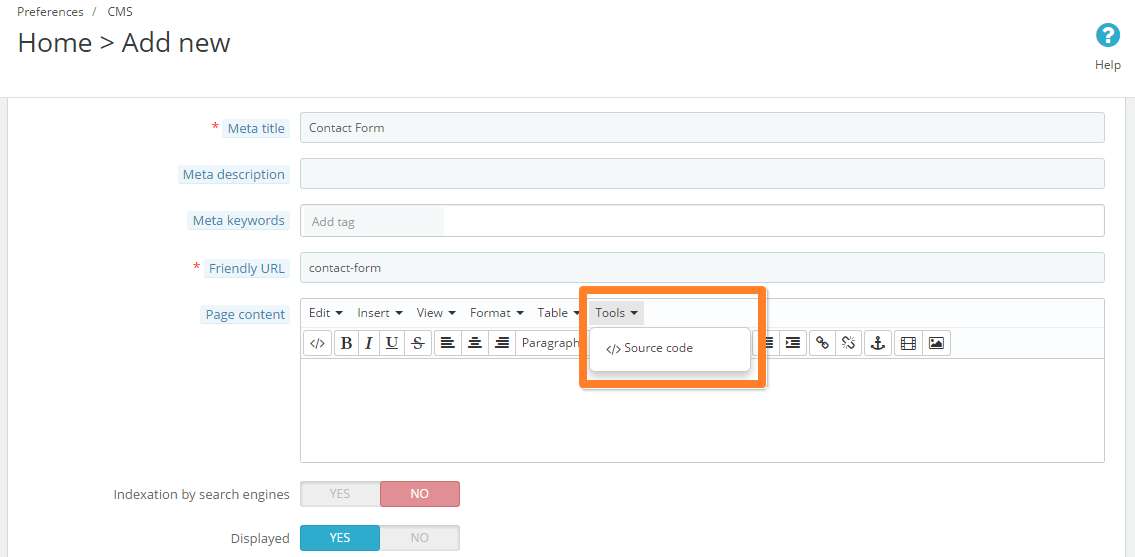Open the Insert dropdown menu
The height and width of the screenshot is (557, 1135).
tap(380, 313)
